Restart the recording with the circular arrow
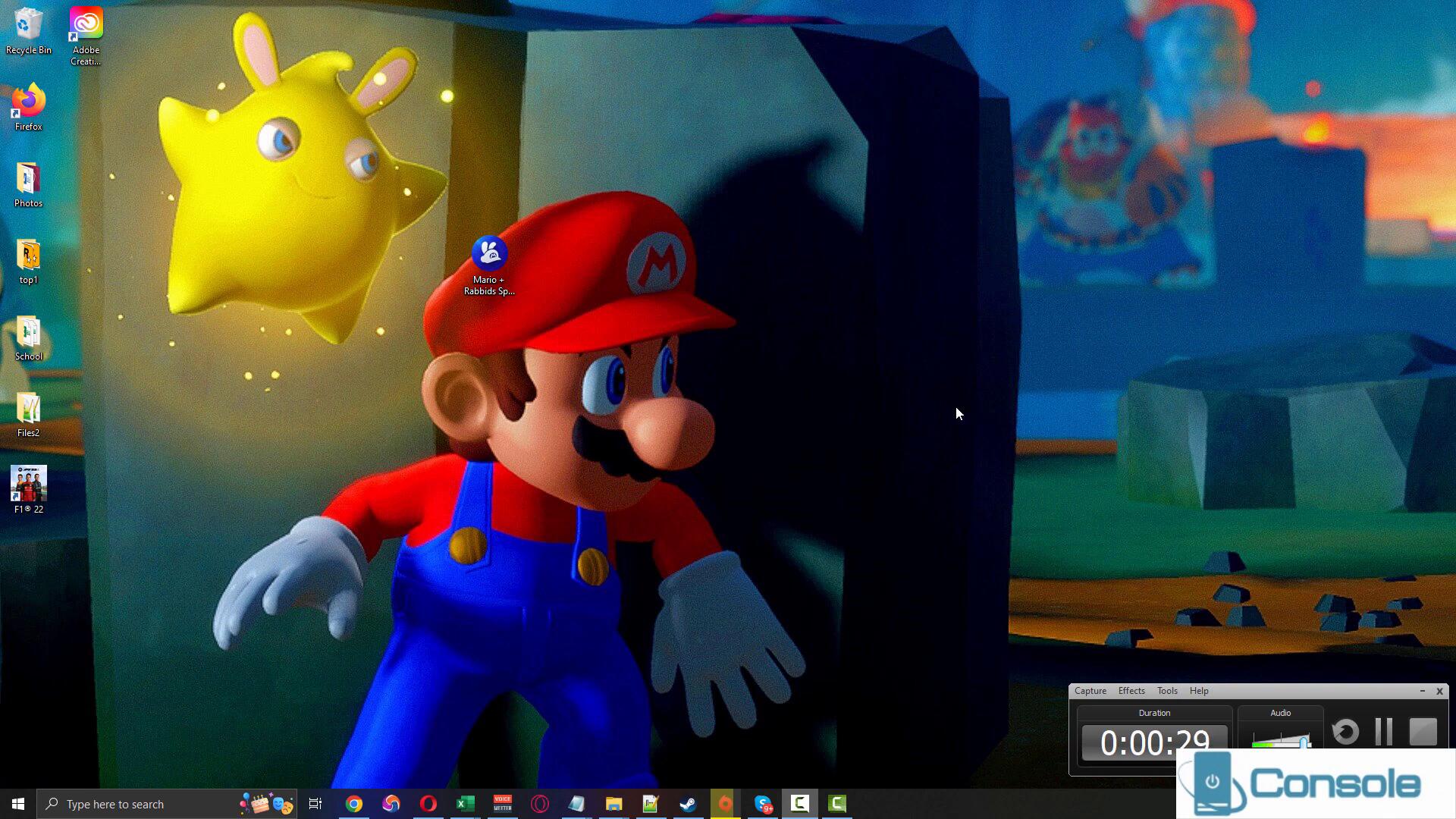 1345,732
